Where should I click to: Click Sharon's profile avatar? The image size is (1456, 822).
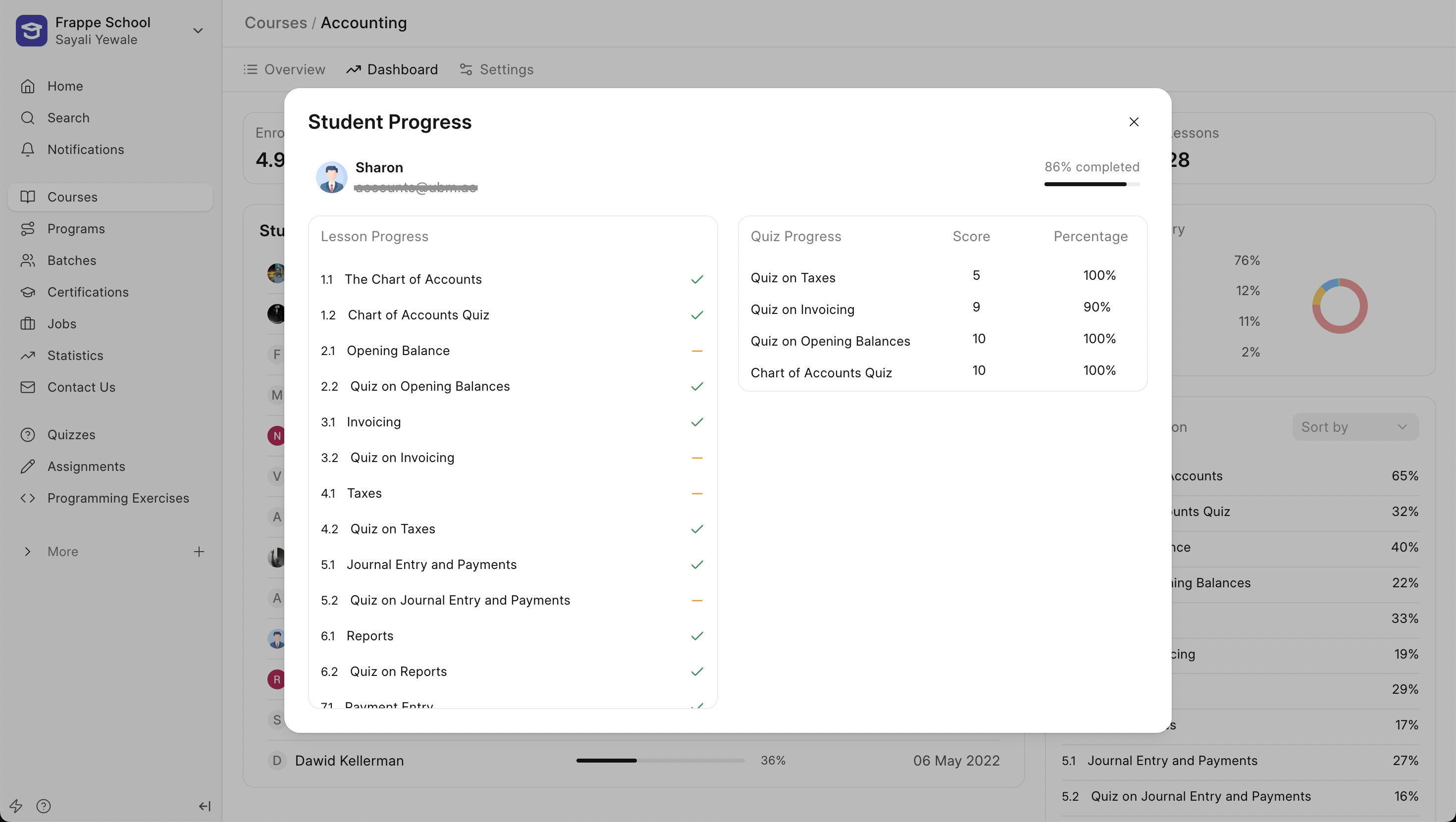[x=332, y=177]
